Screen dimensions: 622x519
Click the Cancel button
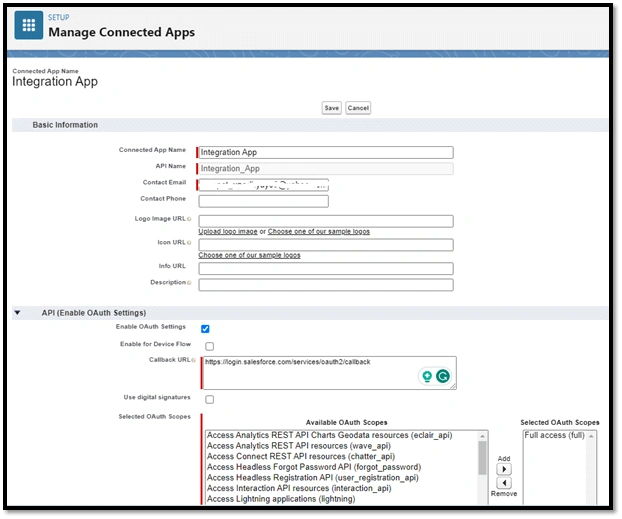[x=358, y=108]
